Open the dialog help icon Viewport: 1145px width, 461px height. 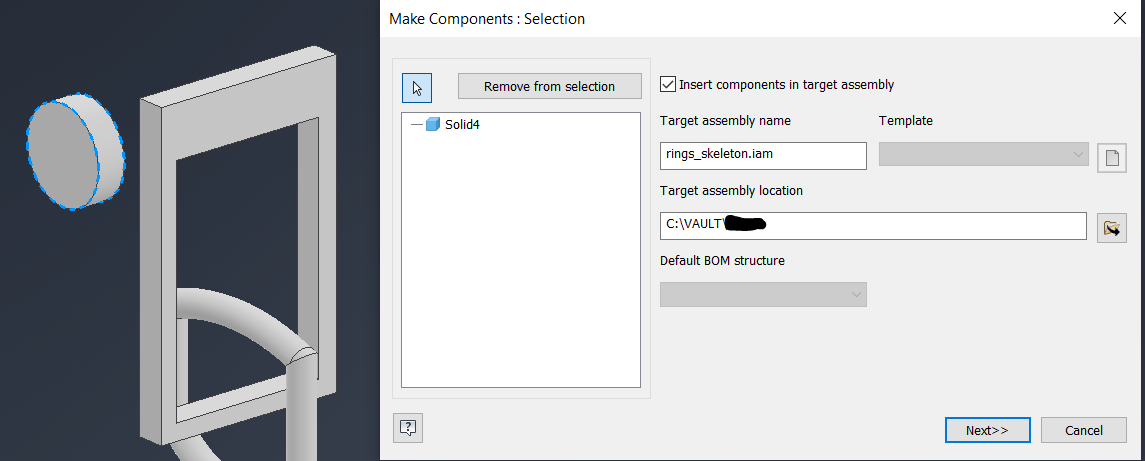pyautogui.click(x=408, y=428)
